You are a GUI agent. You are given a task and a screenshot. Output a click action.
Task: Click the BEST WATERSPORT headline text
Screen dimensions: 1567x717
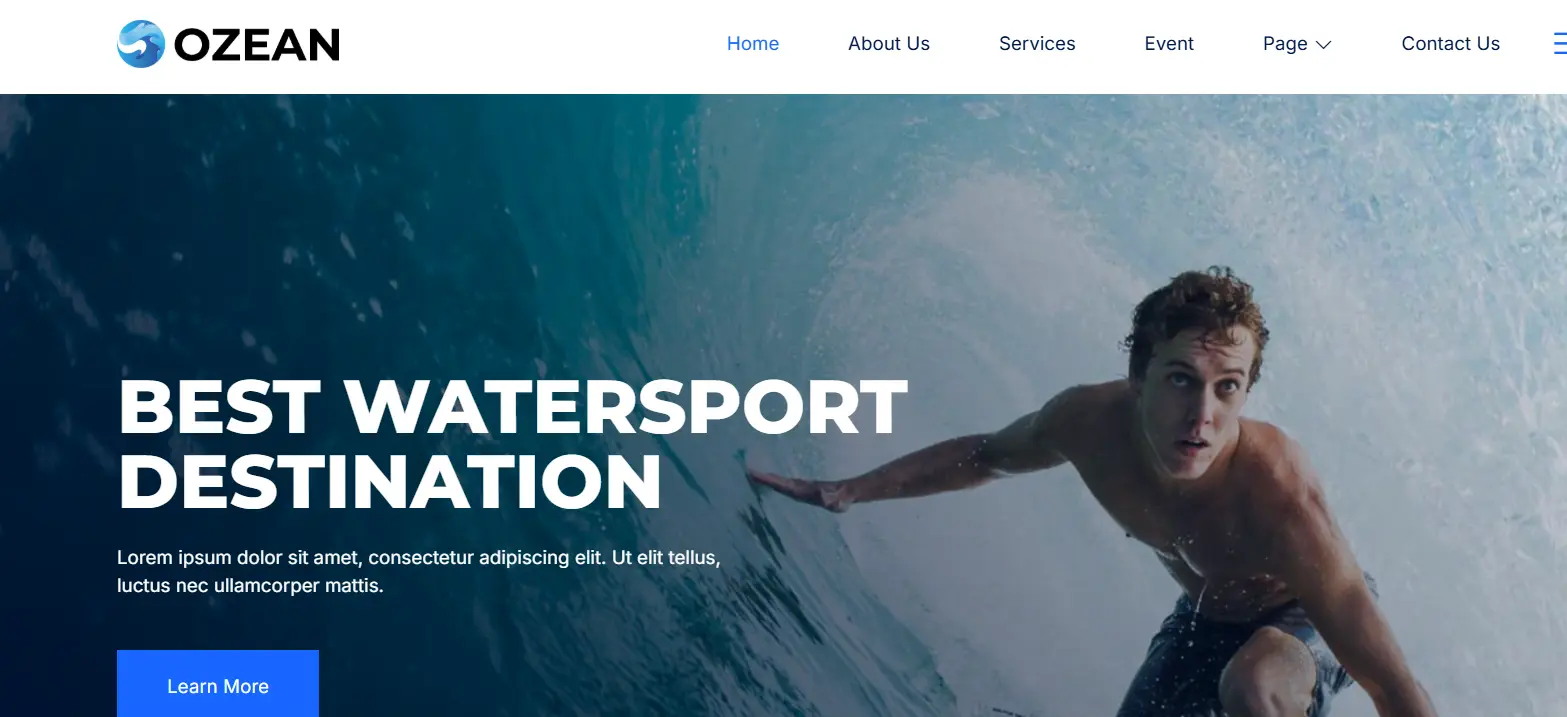(x=513, y=406)
